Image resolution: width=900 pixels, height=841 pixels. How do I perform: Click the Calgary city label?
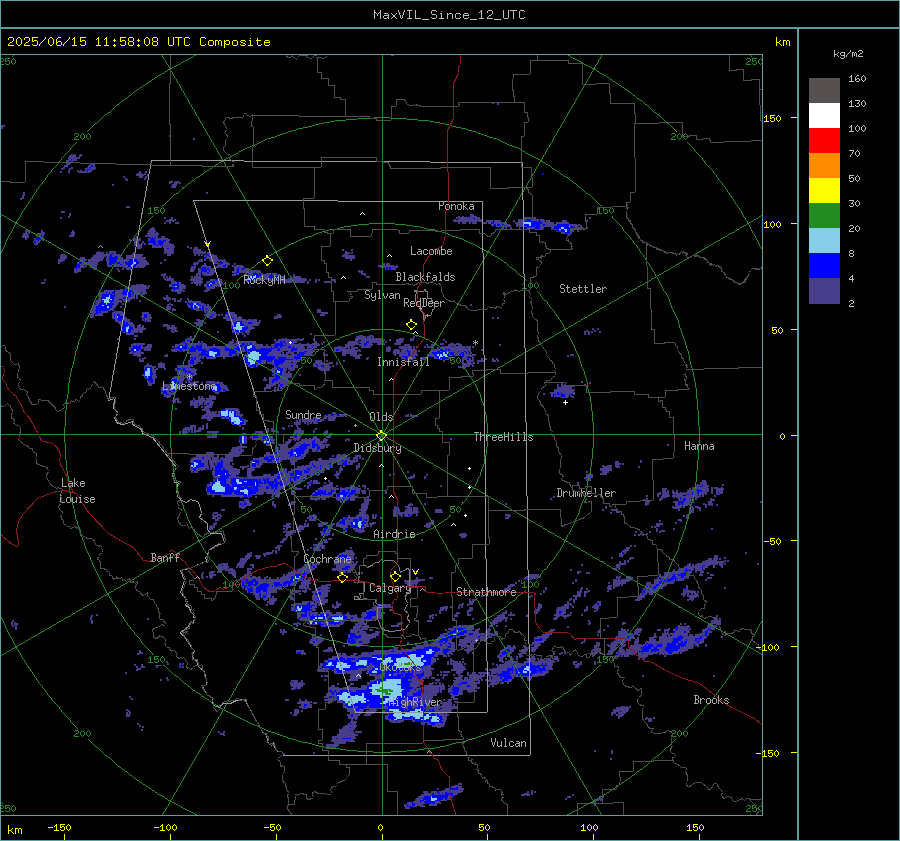click(390, 588)
